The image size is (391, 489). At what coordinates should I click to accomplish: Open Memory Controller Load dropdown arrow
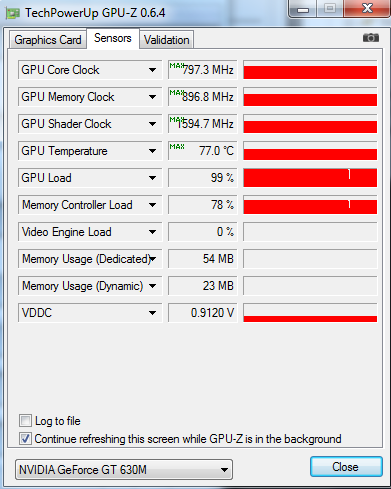(153, 205)
